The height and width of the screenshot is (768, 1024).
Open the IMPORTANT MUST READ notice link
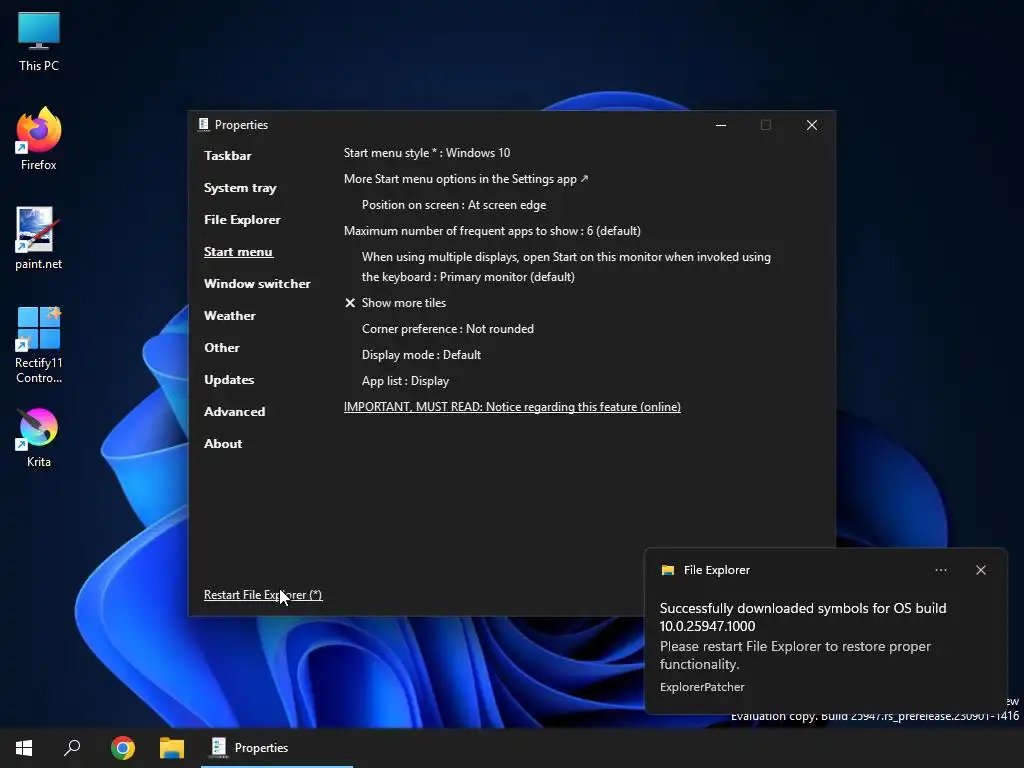tap(512, 407)
